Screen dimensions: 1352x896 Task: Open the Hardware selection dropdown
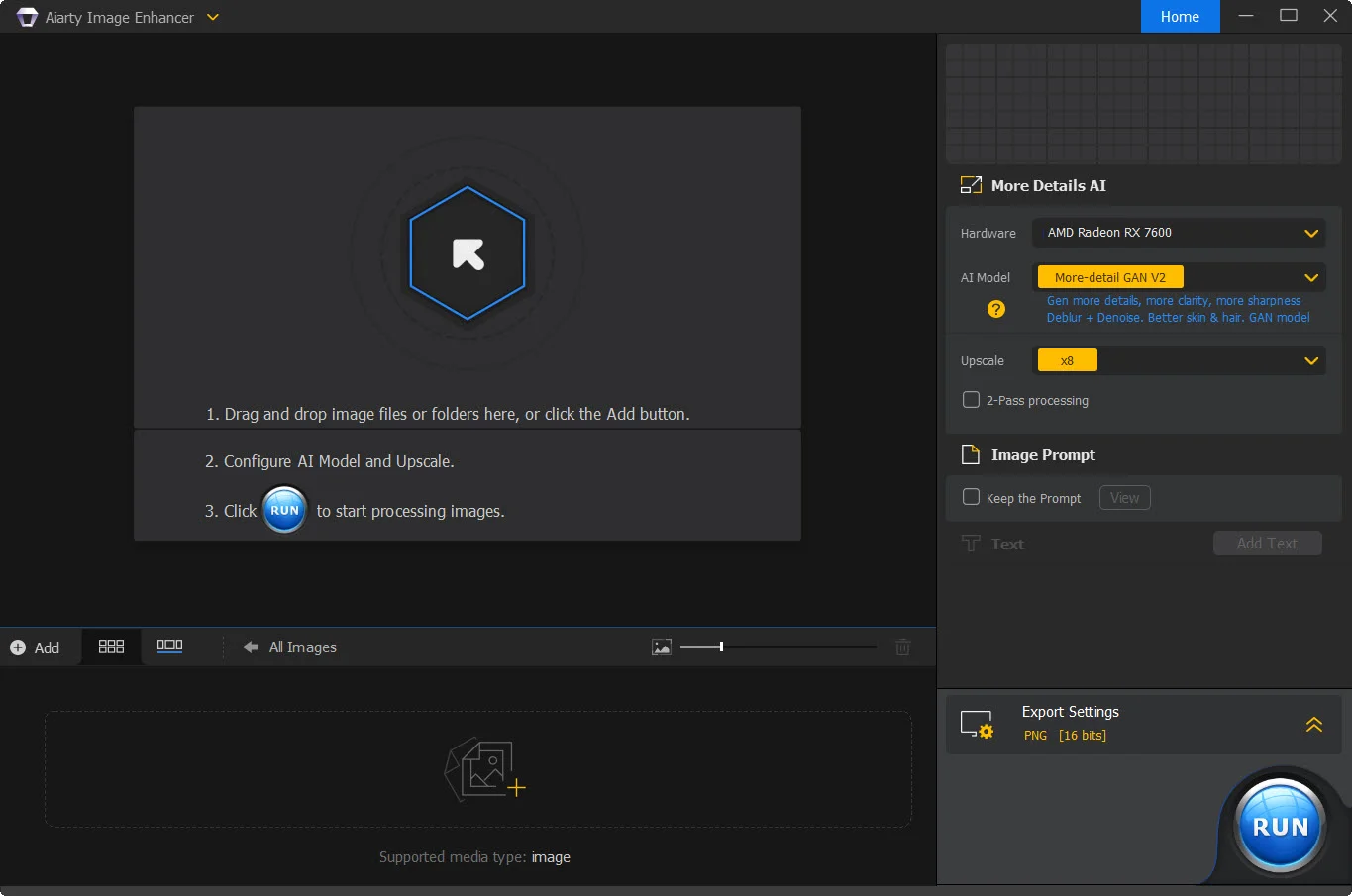(x=1311, y=233)
